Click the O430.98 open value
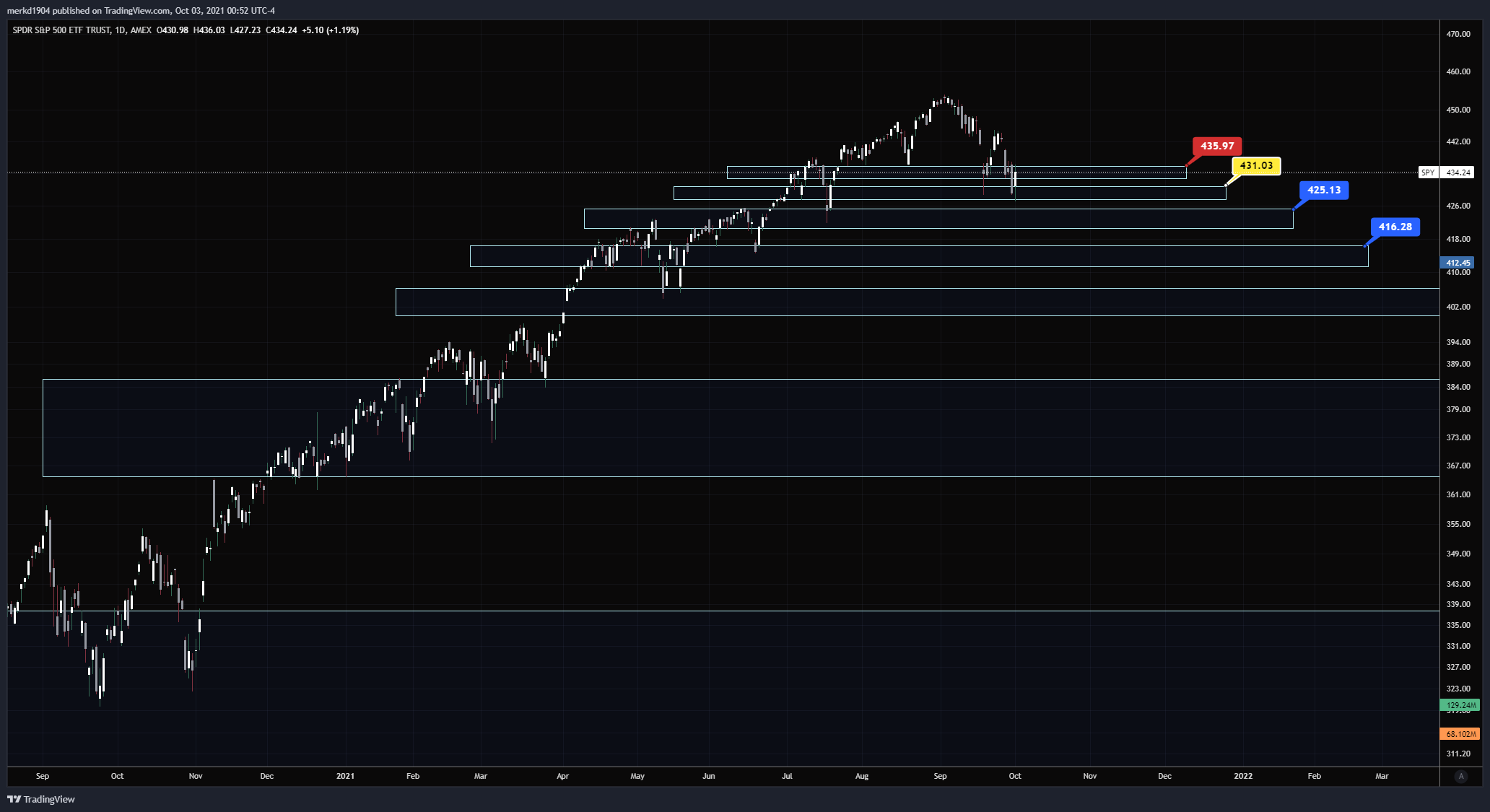Viewport: 1490px width, 812px height. pos(173,30)
